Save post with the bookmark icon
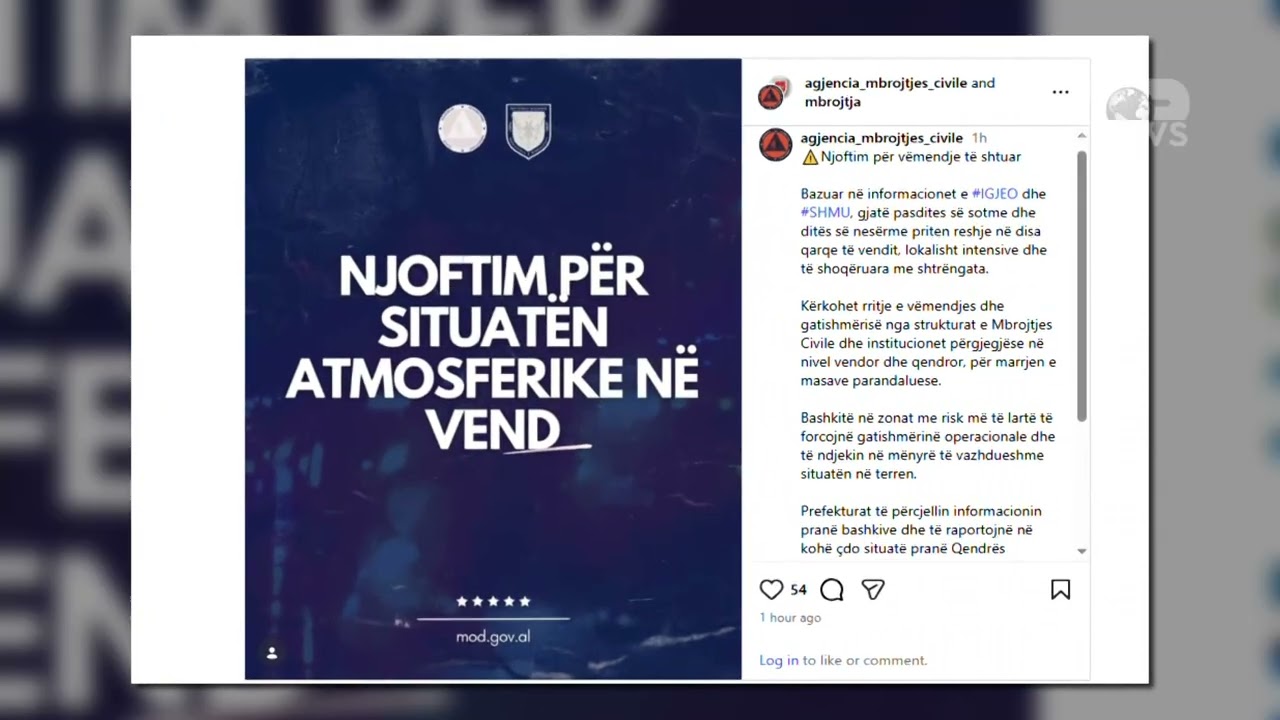The image size is (1280, 720). click(x=1061, y=590)
